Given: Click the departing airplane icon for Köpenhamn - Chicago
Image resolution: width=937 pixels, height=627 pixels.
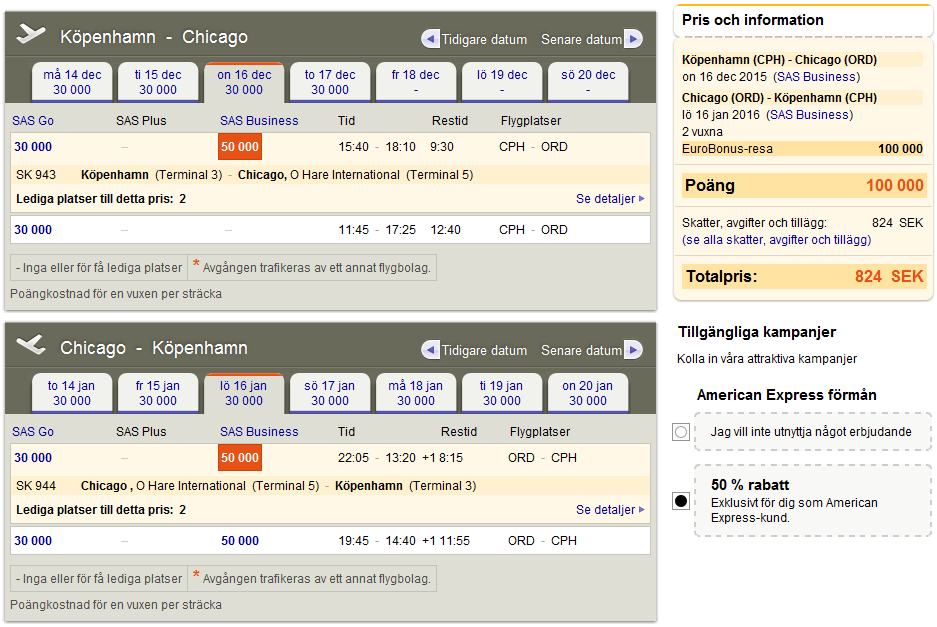Looking at the screenshot, I should coord(32,35).
